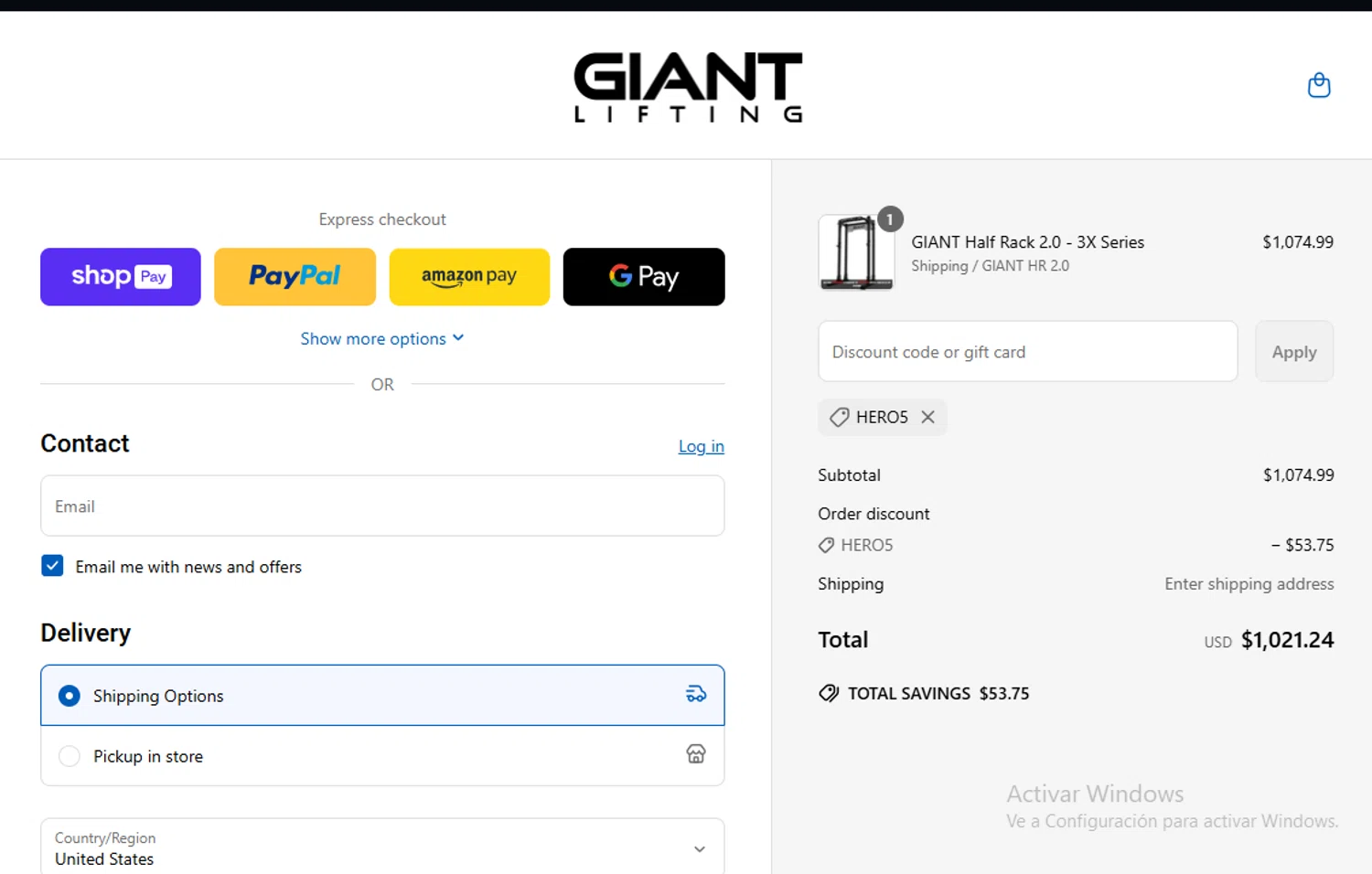The image size is (1372, 874).
Task: Expand Show more options
Action: [x=382, y=338]
